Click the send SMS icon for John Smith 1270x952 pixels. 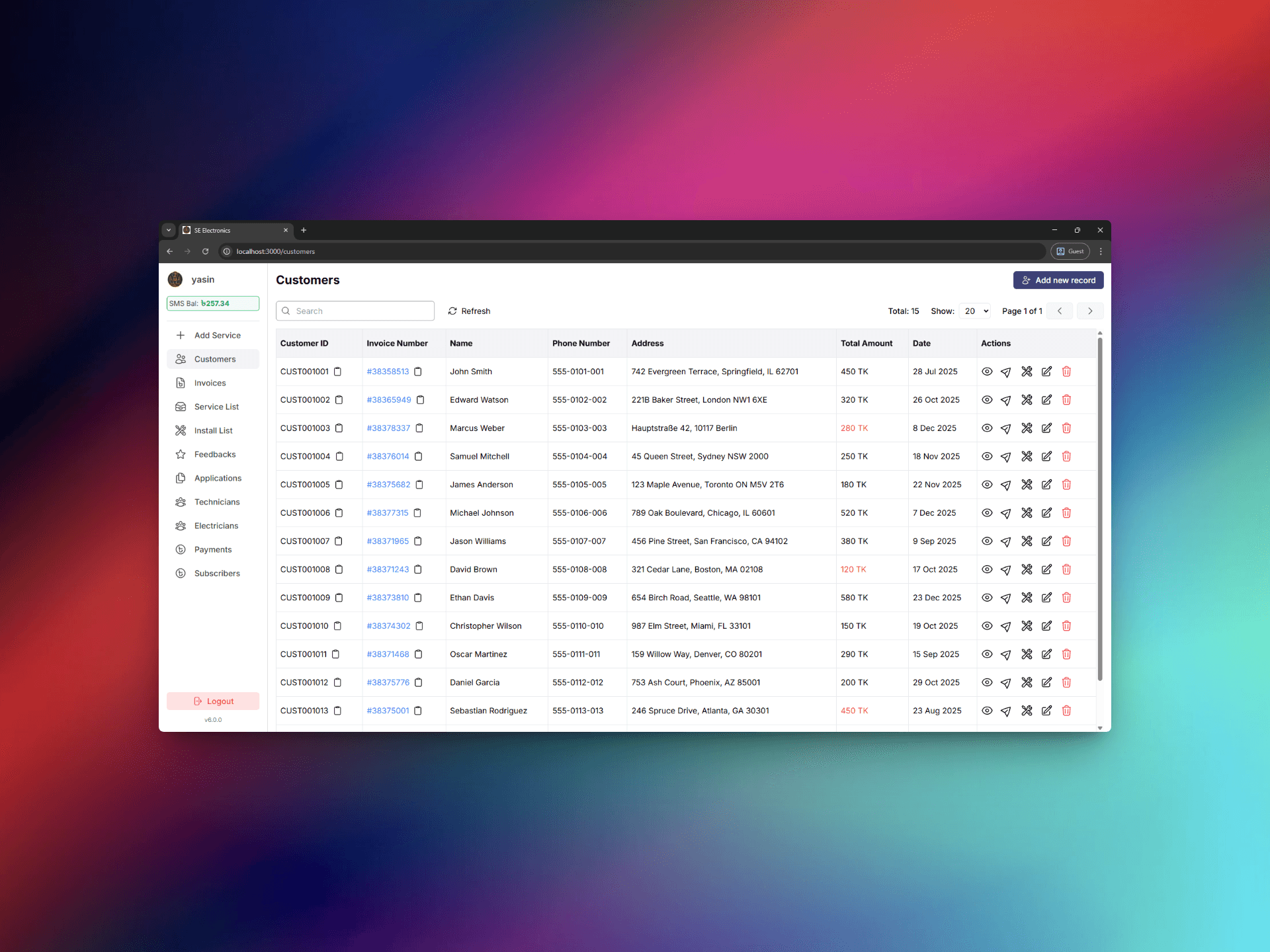(1006, 372)
